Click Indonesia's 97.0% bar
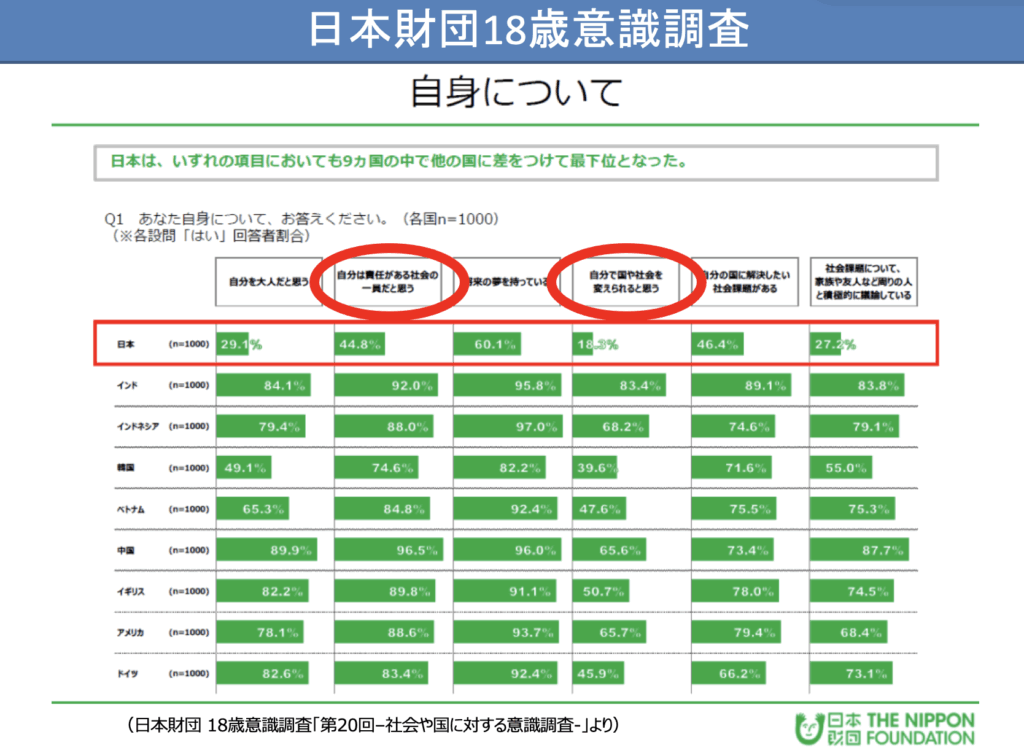 (x=507, y=427)
